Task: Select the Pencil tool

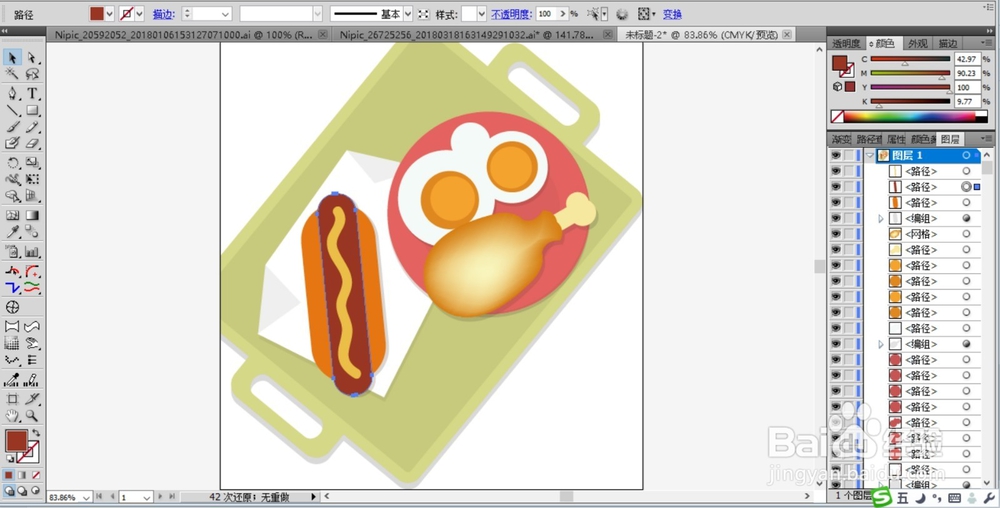Action: point(32,127)
